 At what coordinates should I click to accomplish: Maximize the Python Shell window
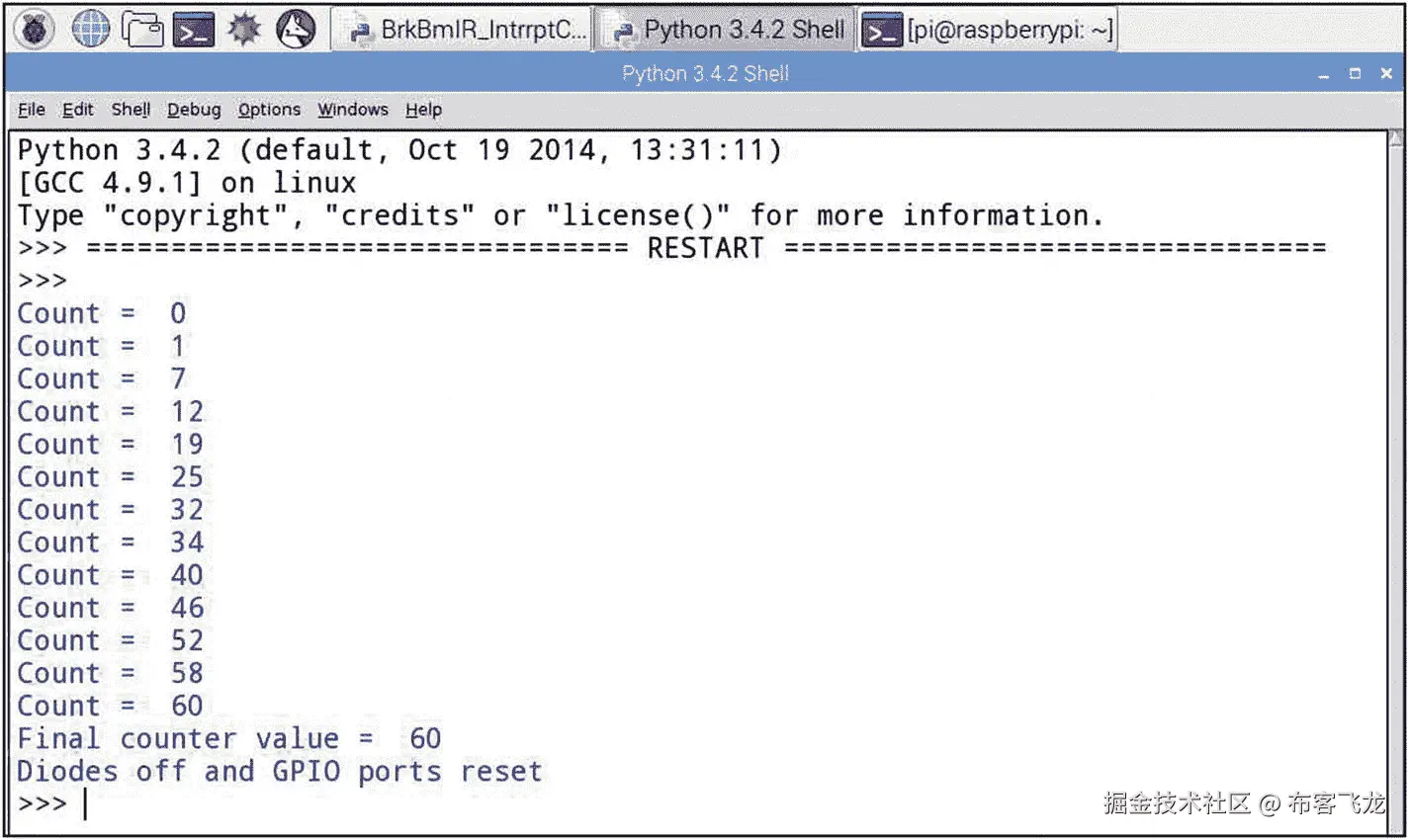(x=1355, y=74)
